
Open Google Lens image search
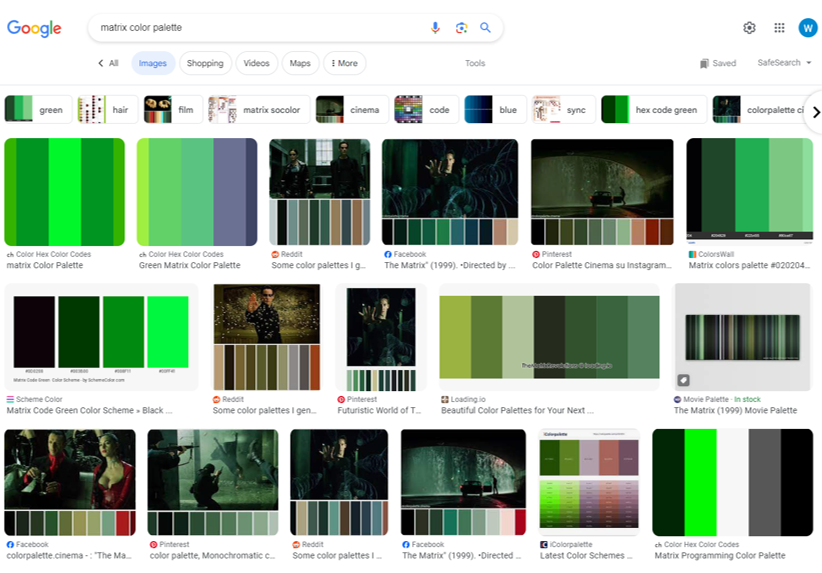461,28
